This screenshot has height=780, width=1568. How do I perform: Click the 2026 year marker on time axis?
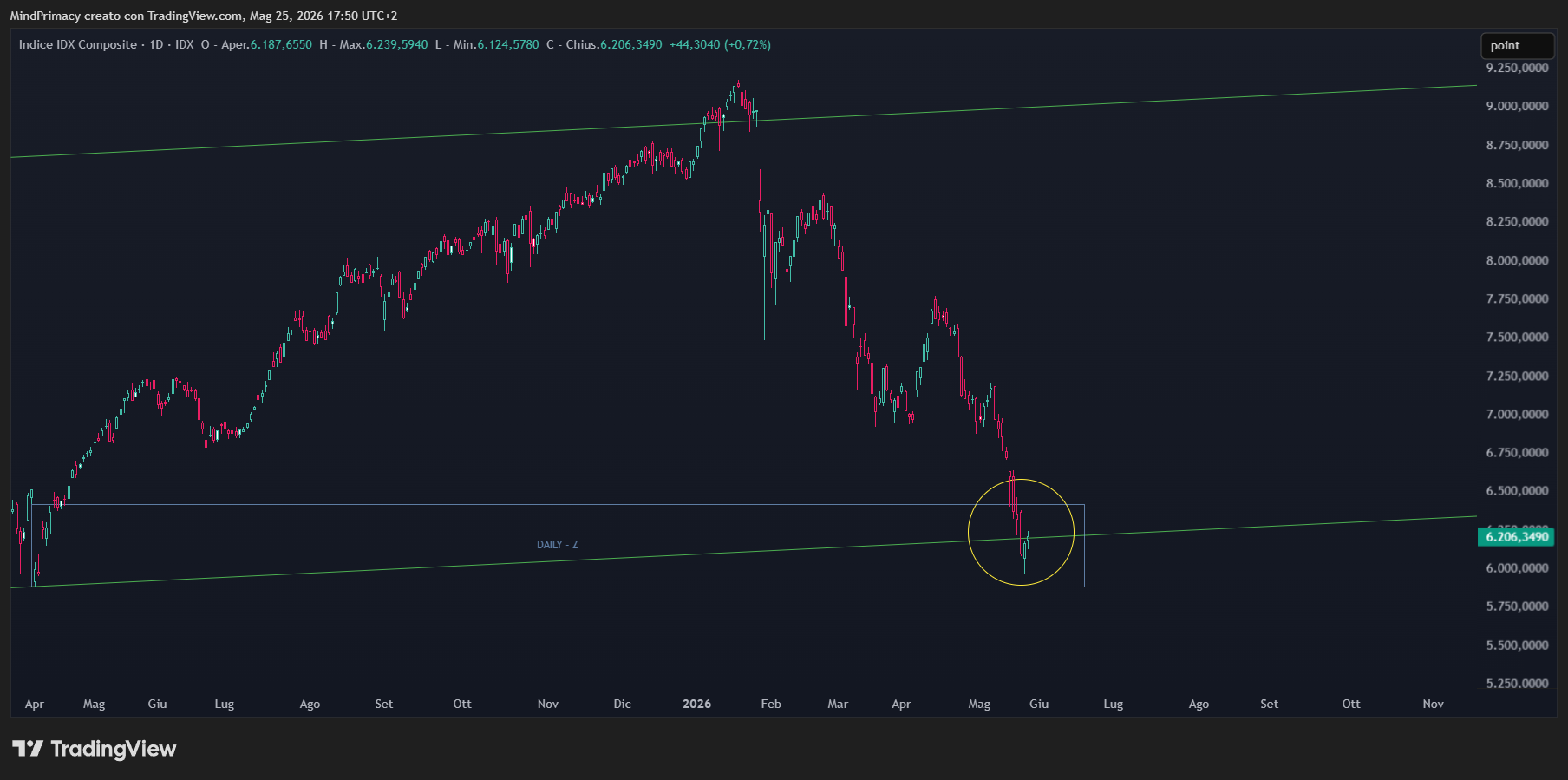point(696,704)
